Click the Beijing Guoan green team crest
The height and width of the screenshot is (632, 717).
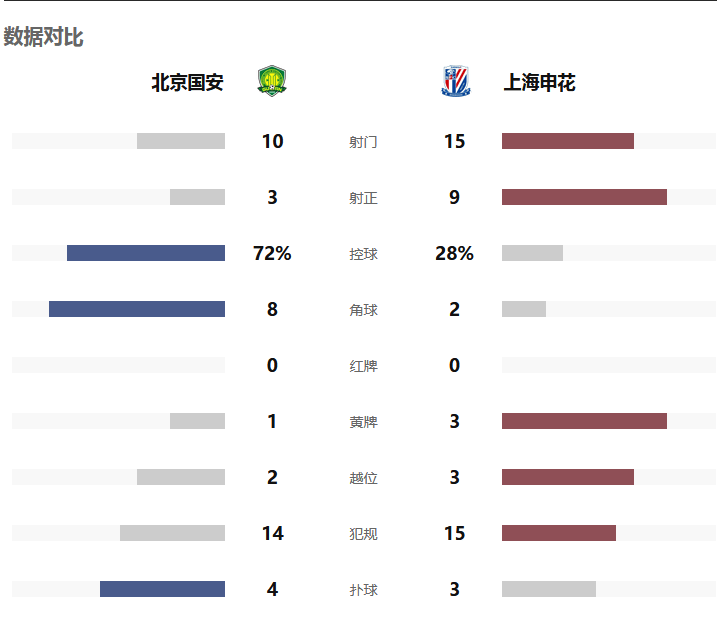tap(272, 81)
